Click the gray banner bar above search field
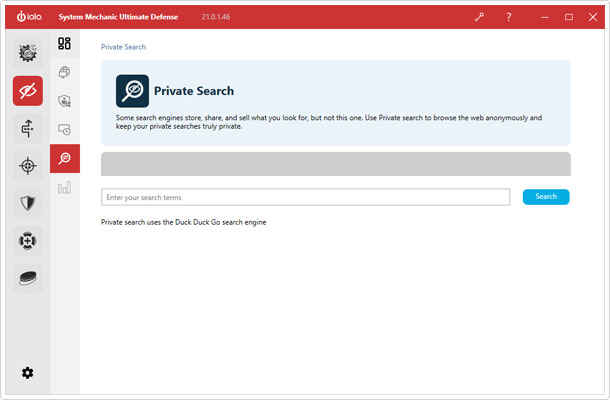This screenshot has height=400, width=610. tap(336, 164)
